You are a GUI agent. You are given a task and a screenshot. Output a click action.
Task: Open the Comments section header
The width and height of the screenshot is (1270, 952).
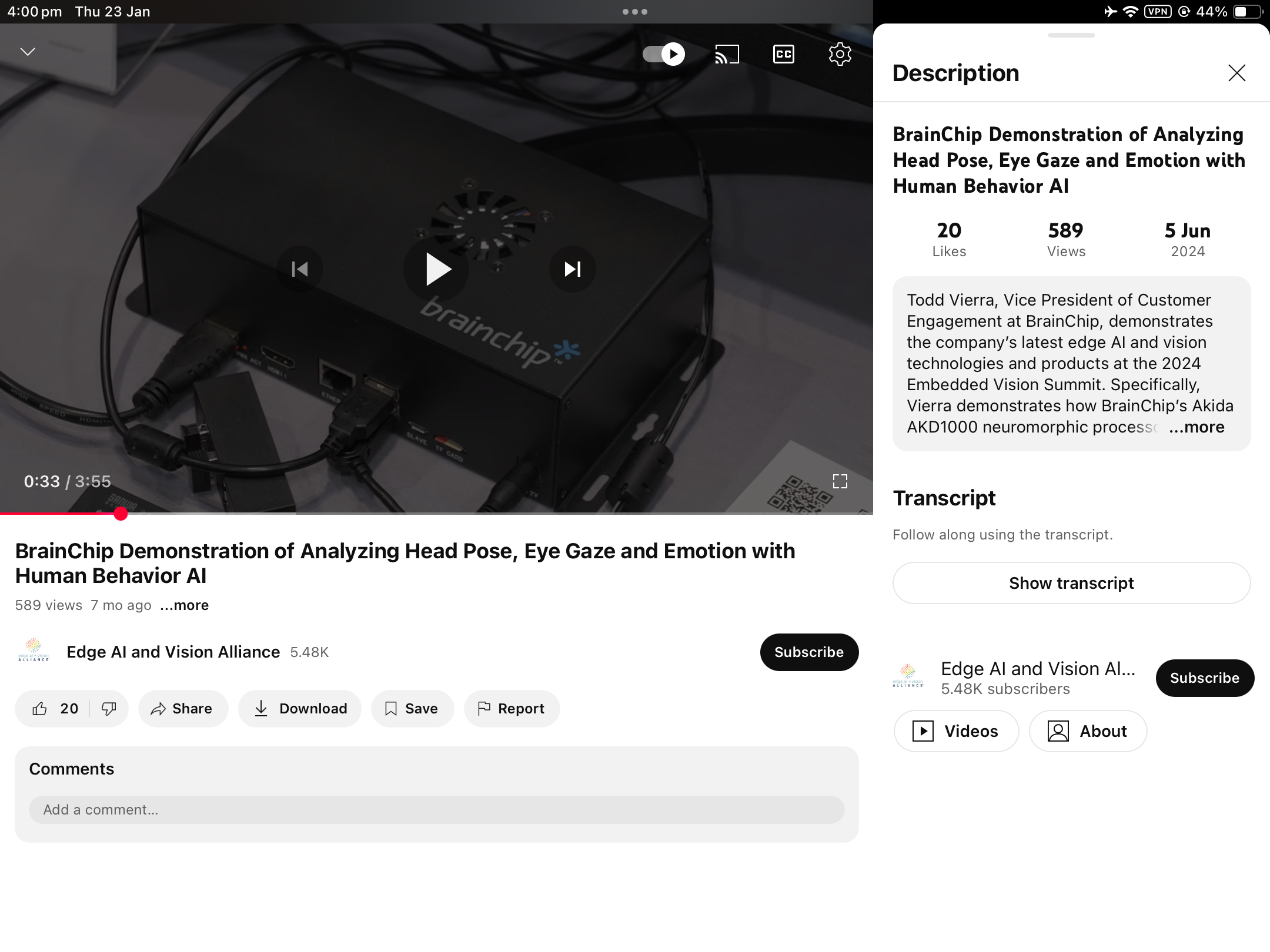pos(72,769)
